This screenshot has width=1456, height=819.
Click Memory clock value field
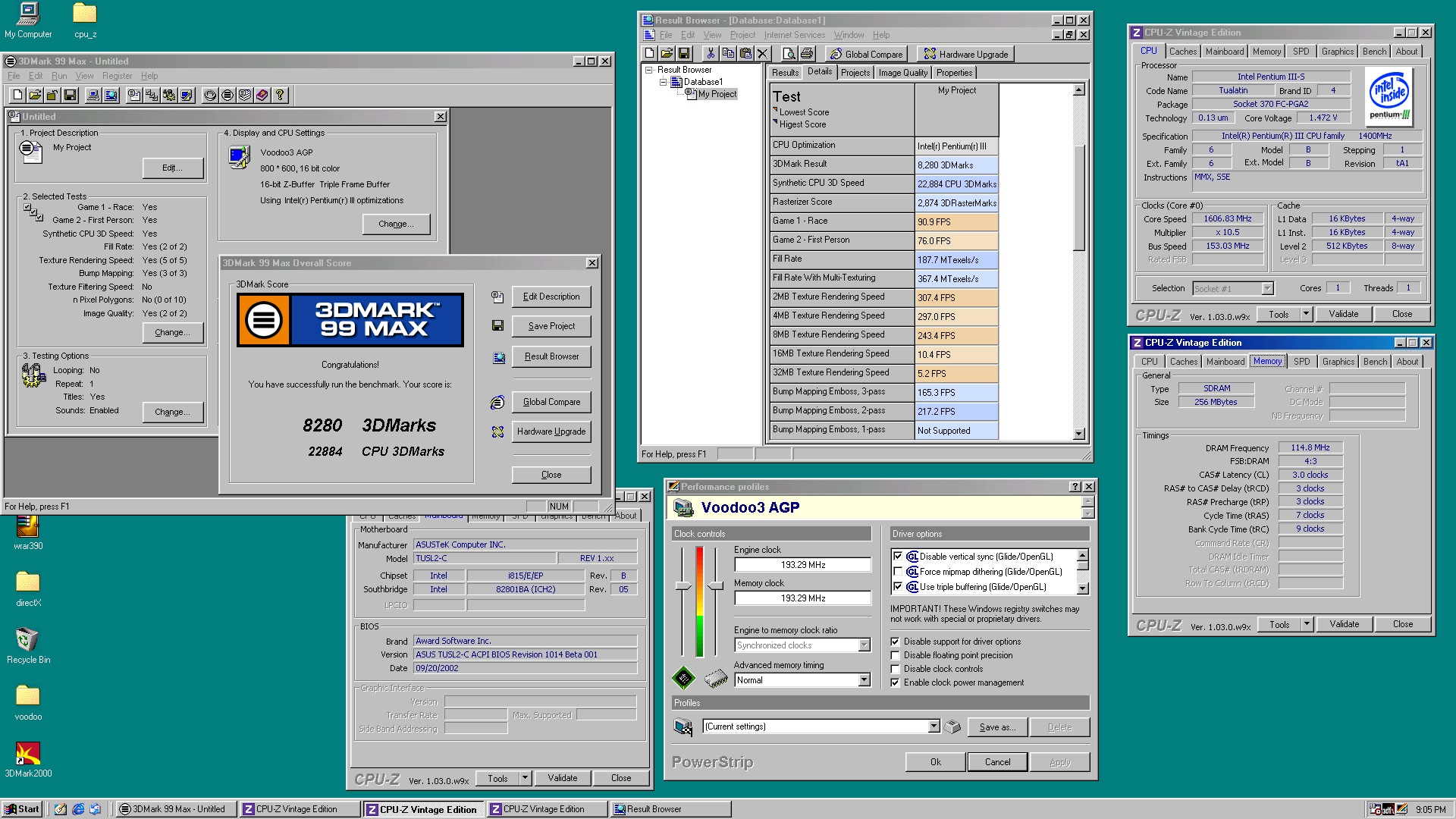(x=802, y=598)
